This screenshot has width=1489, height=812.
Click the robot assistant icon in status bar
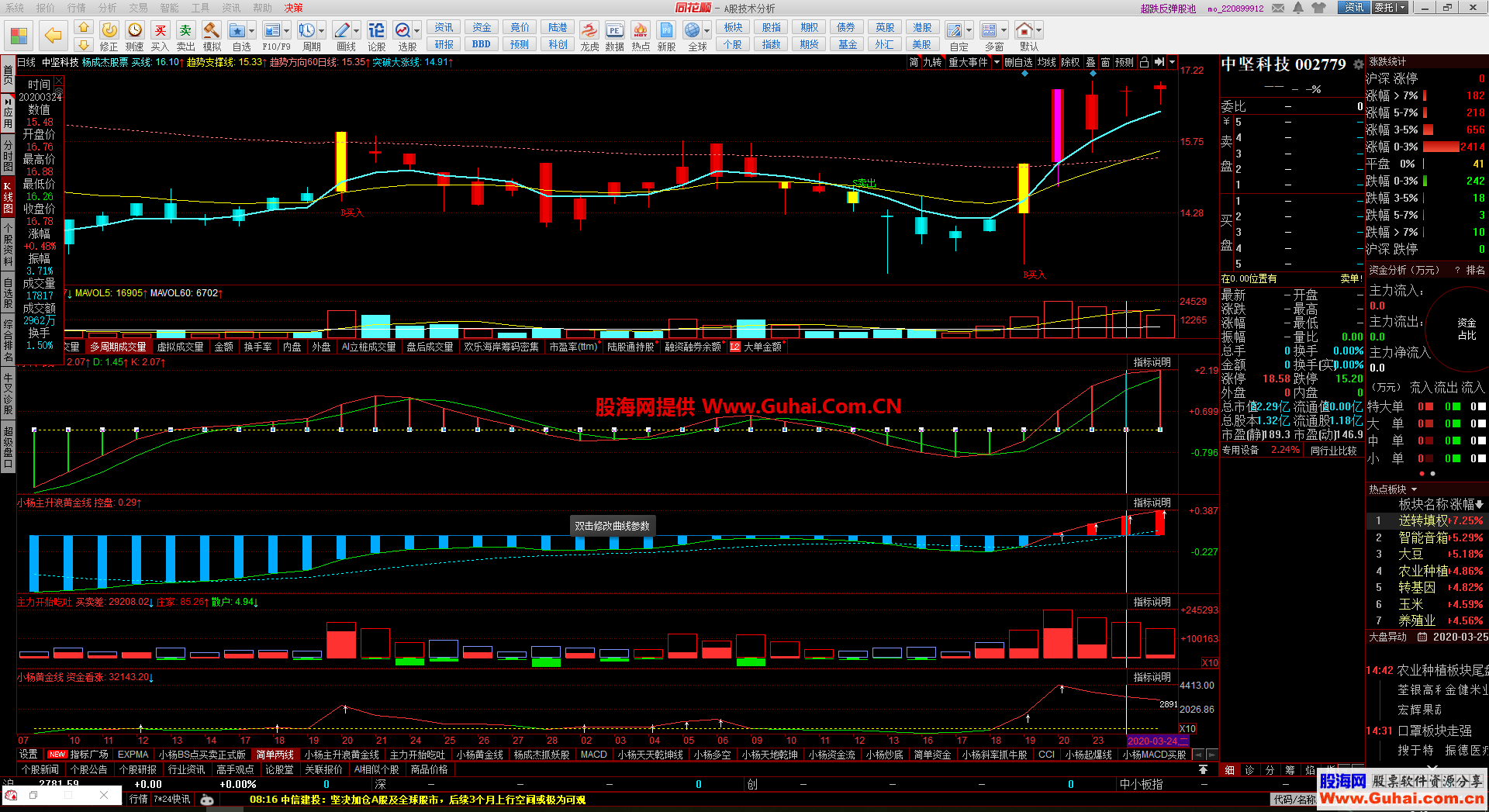coord(207,799)
